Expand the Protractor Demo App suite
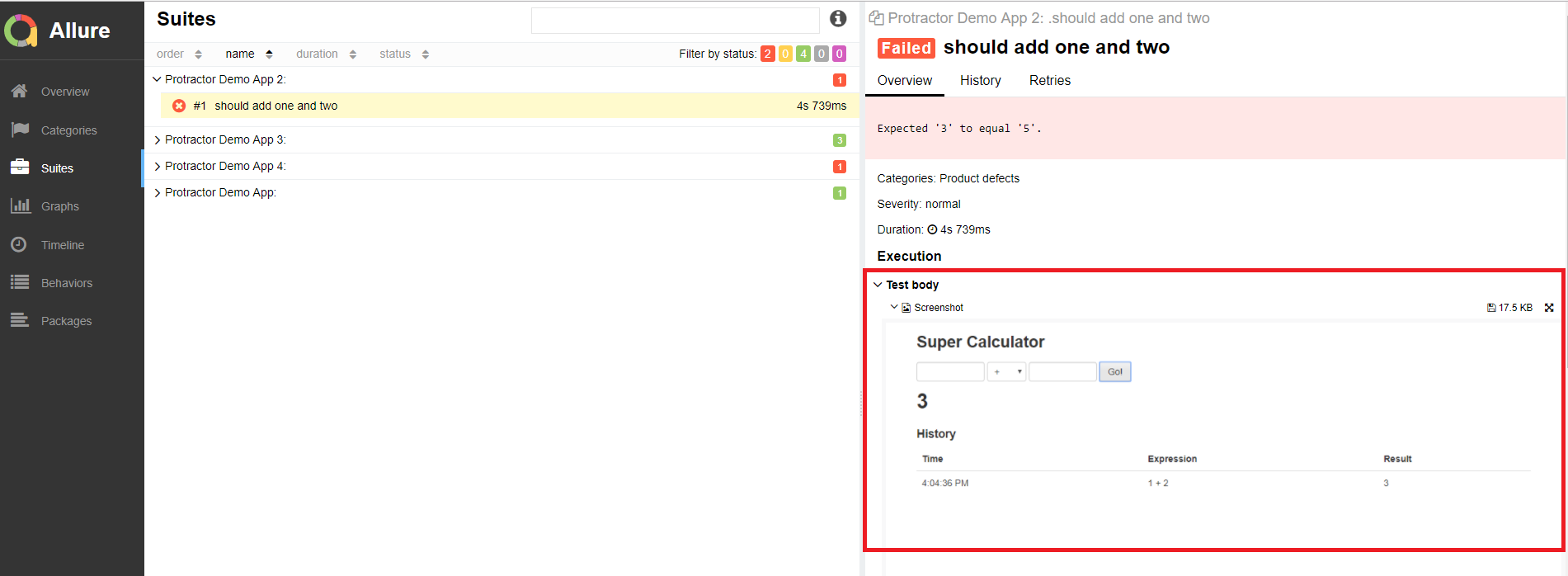 tap(157, 192)
